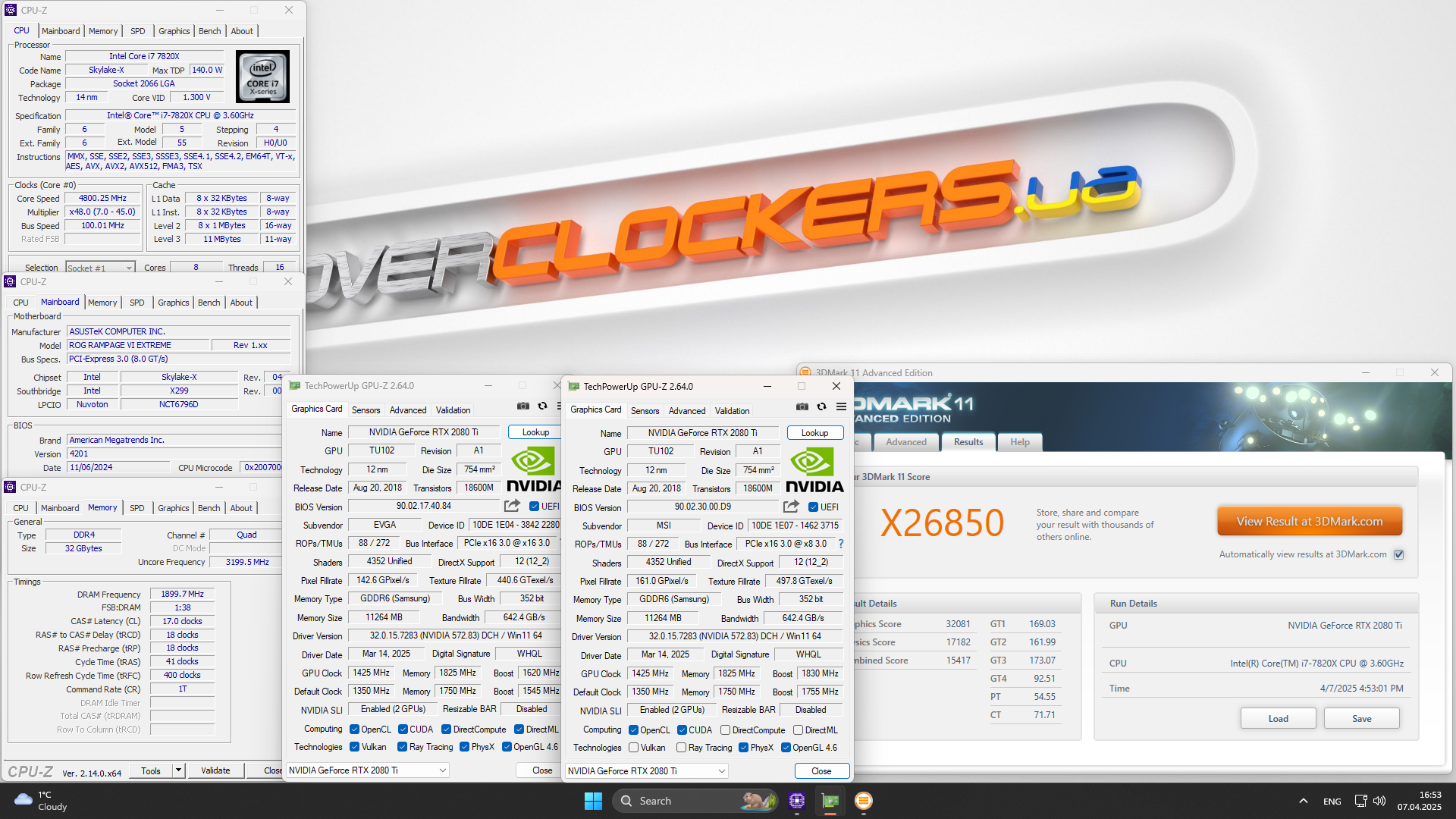The image size is (1456, 819).
Task: Click the BIOS share icon beside 90.02.30.00.D9
Action: 792,507
